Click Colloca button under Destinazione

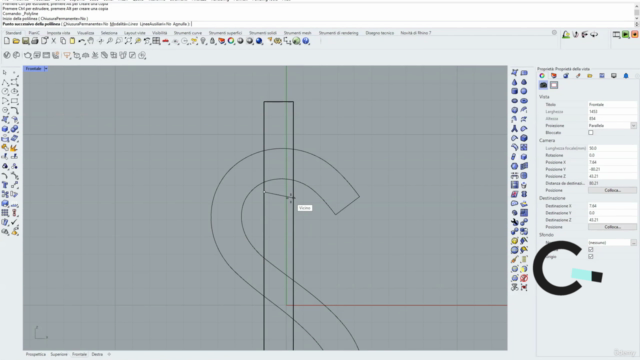coord(612,227)
